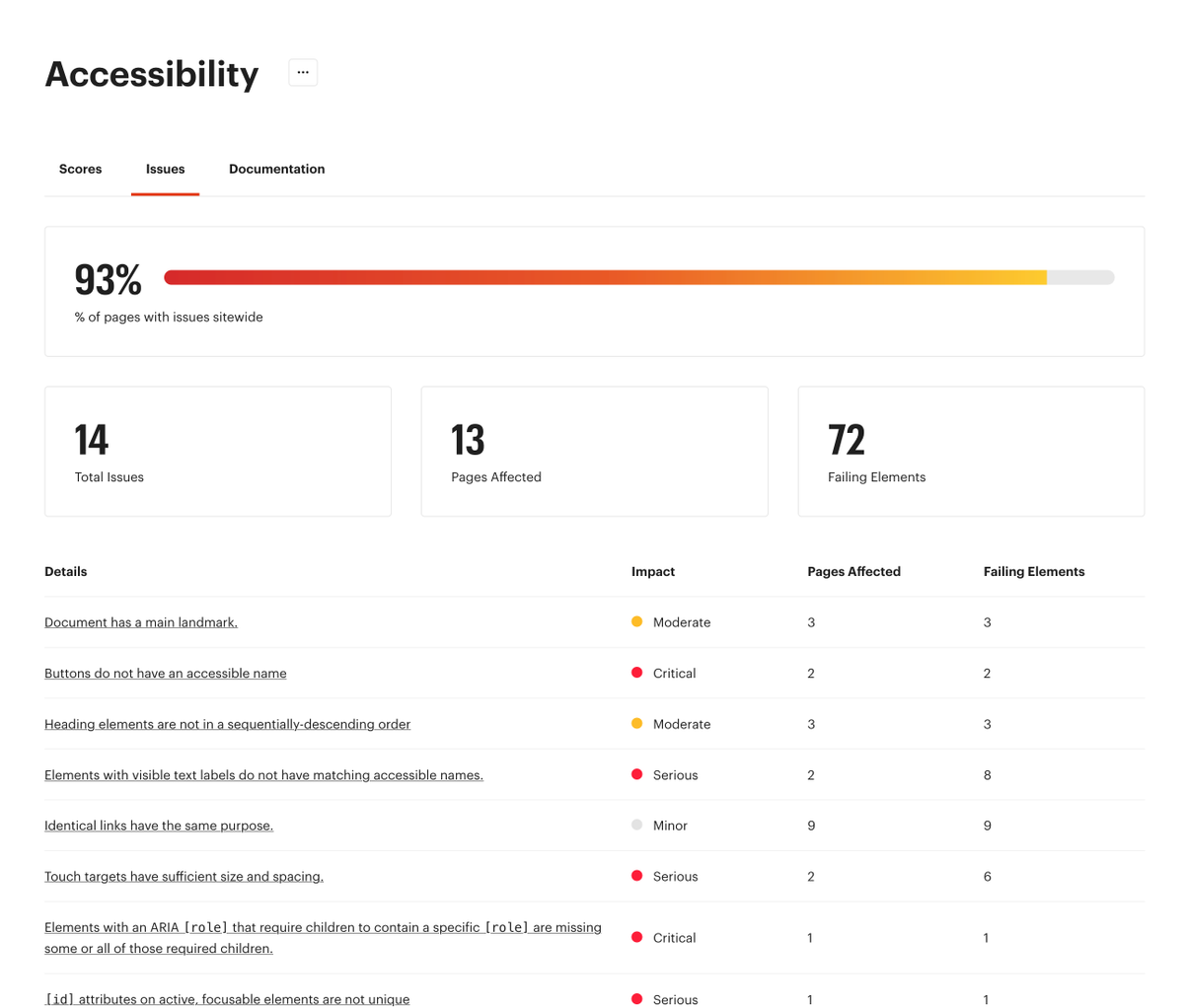This screenshot has height=1008, width=1184.
Task: Open id attributes not unique issue
Action: pyautogui.click(x=227, y=999)
